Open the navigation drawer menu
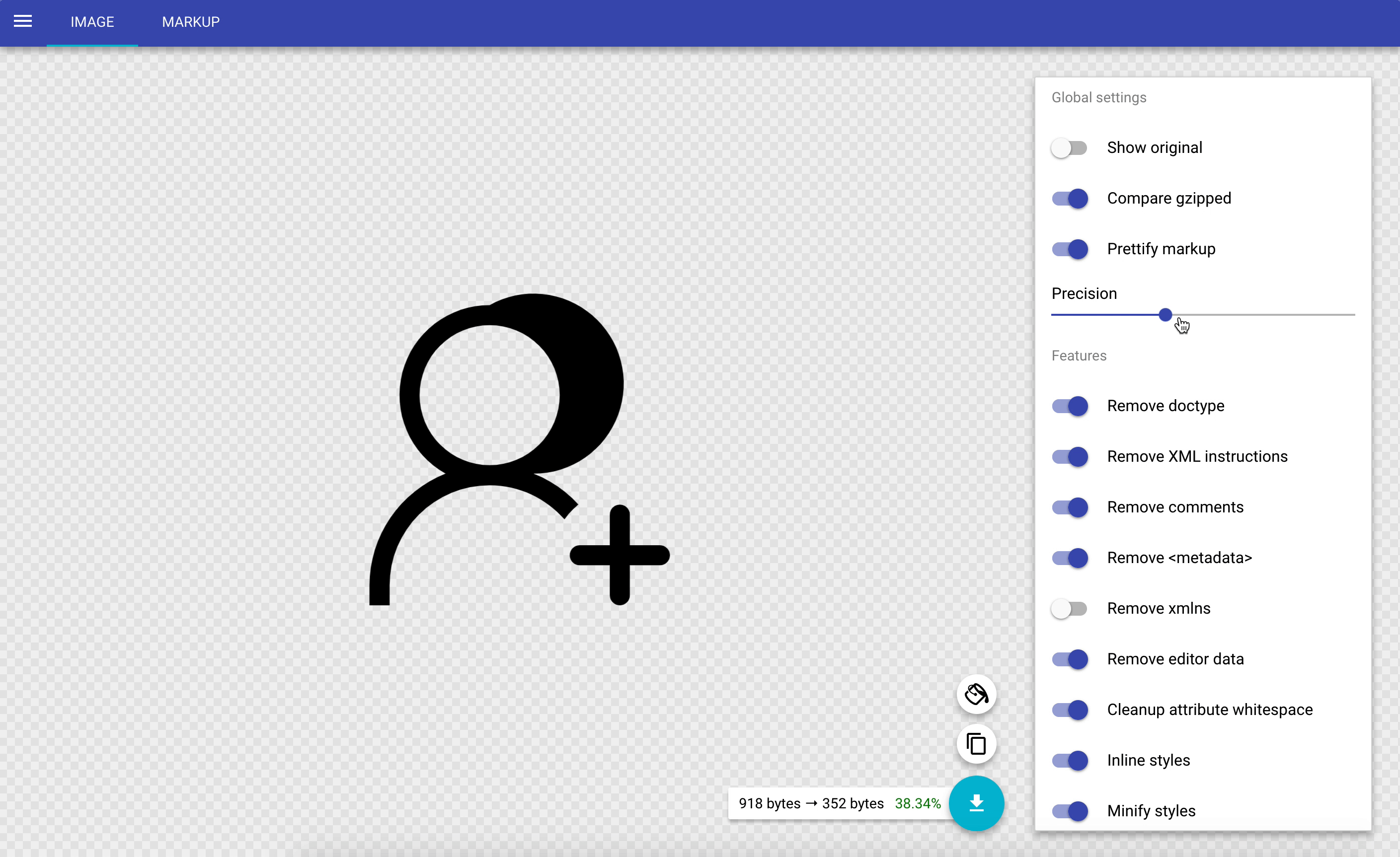1400x857 pixels. tap(23, 21)
